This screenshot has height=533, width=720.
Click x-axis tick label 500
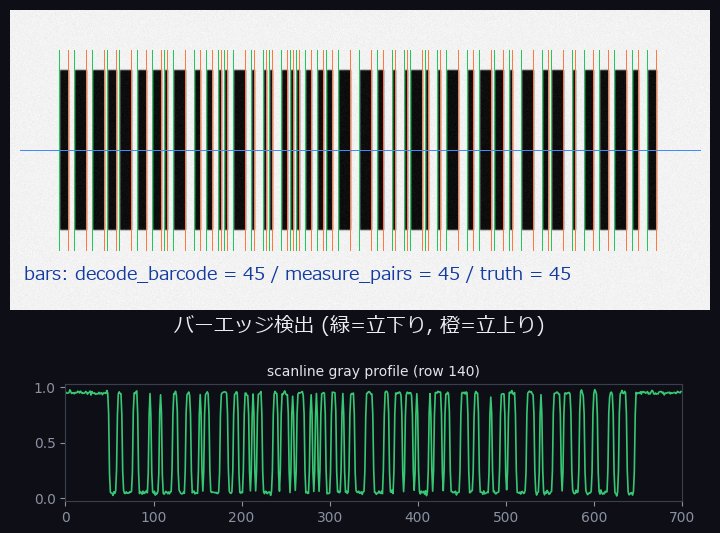(506, 517)
